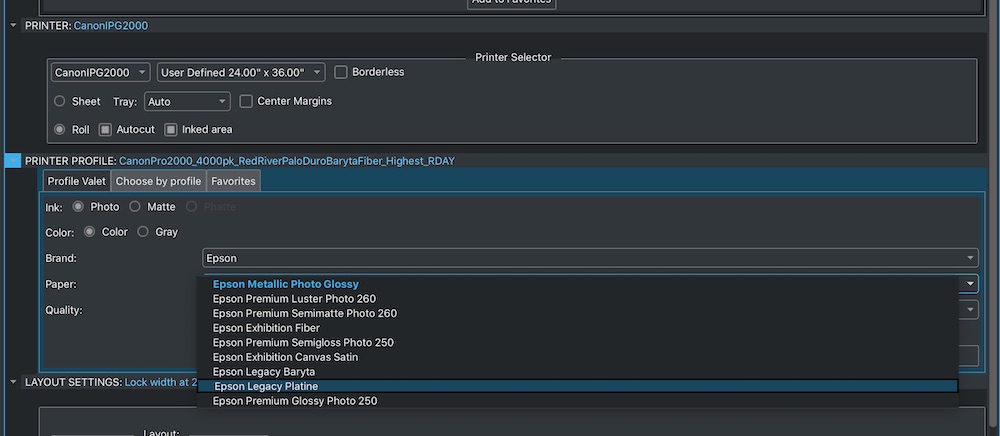Viewport: 1000px width, 436px height.
Task: Collapse the PRINTER section triangle
Action: pyautogui.click(x=13, y=25)
